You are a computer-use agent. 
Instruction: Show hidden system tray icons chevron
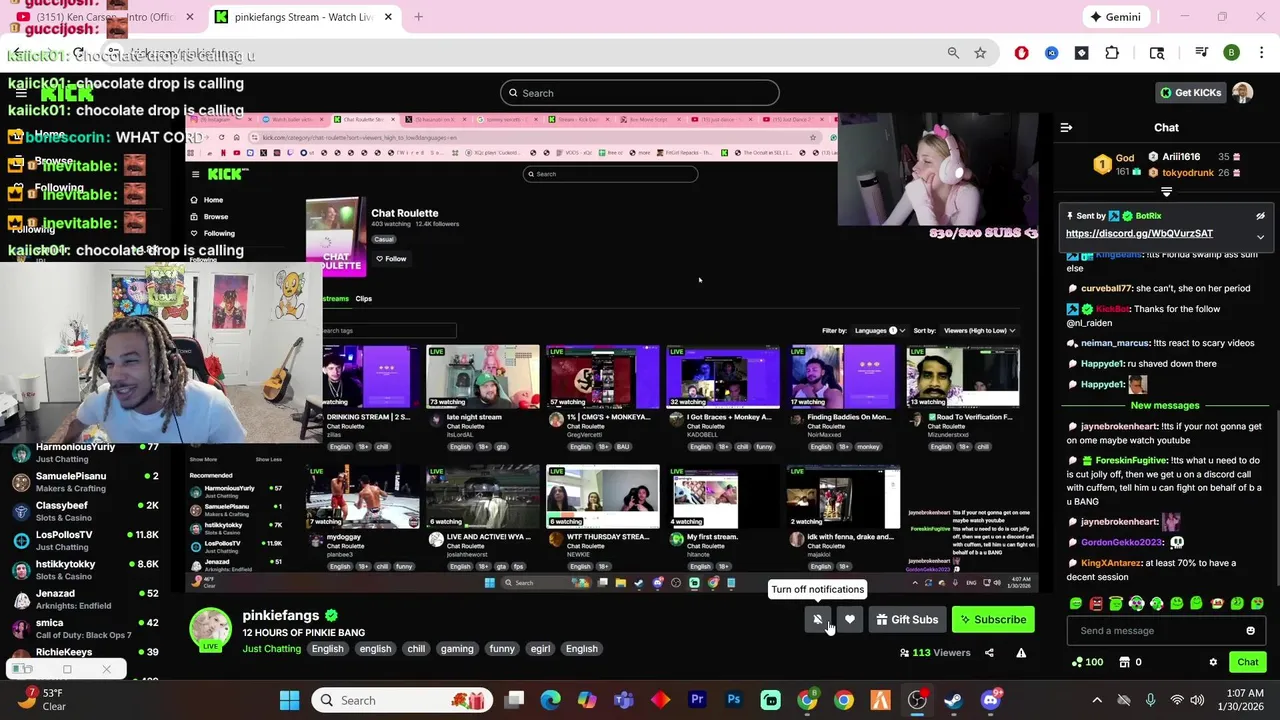(1097, 701)
